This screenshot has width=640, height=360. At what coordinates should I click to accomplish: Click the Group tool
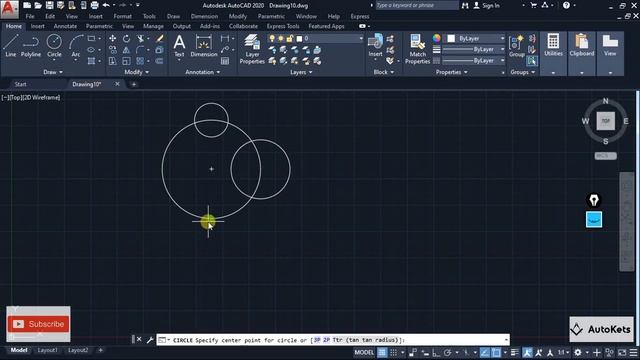click(516, 45)
